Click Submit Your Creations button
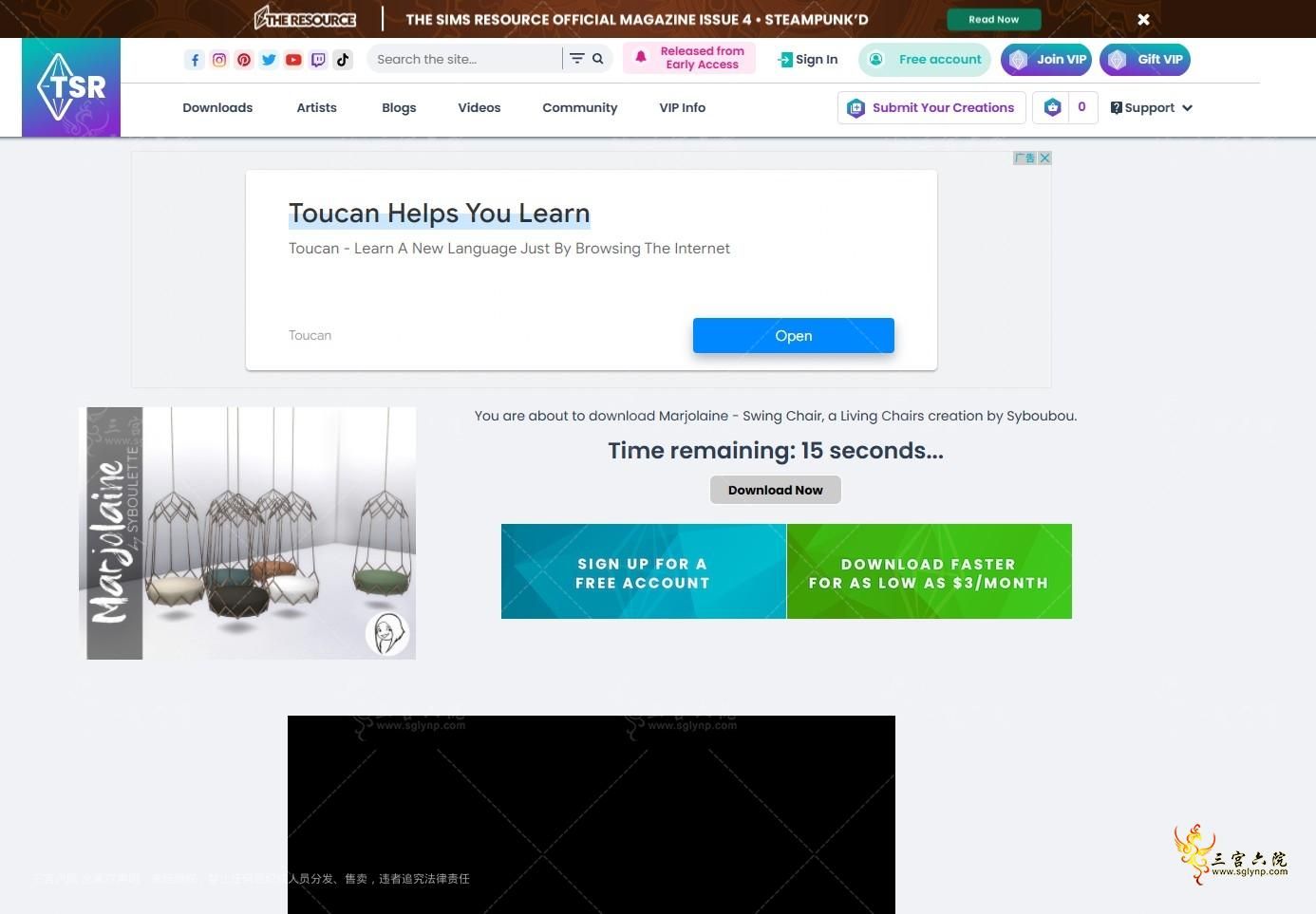The width and height of the screenshot is (1316, 914). (x=931, y=107)
